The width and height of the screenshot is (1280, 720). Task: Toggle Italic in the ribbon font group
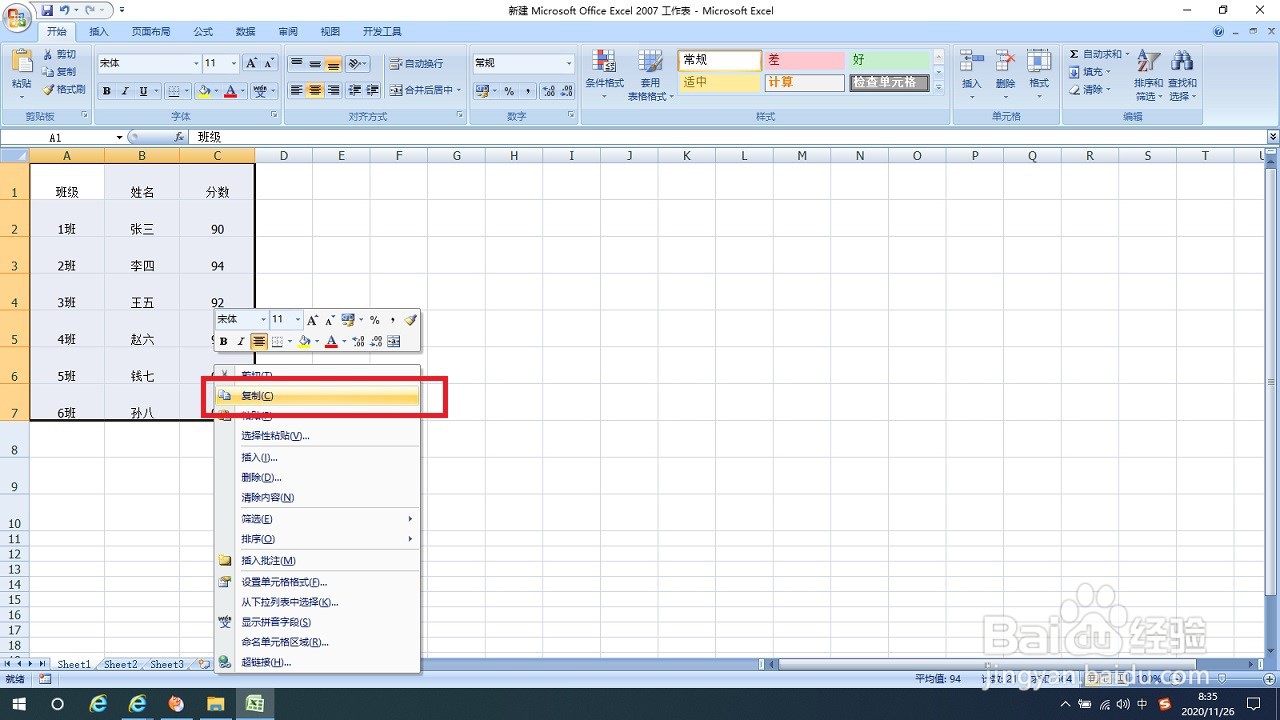click(x=125, y=91)
